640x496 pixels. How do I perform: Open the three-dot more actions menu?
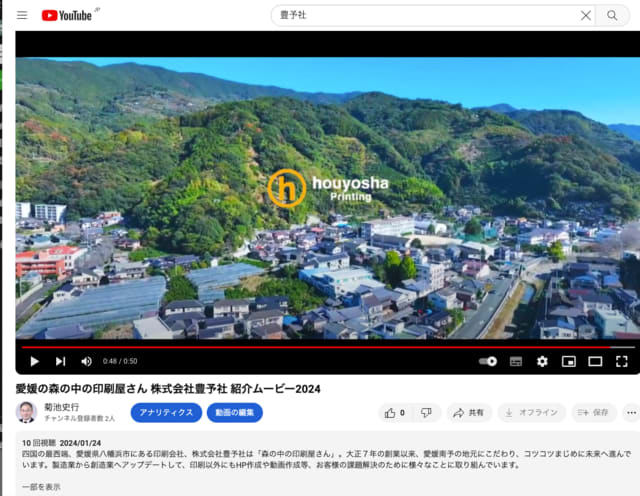pos(631,413)
